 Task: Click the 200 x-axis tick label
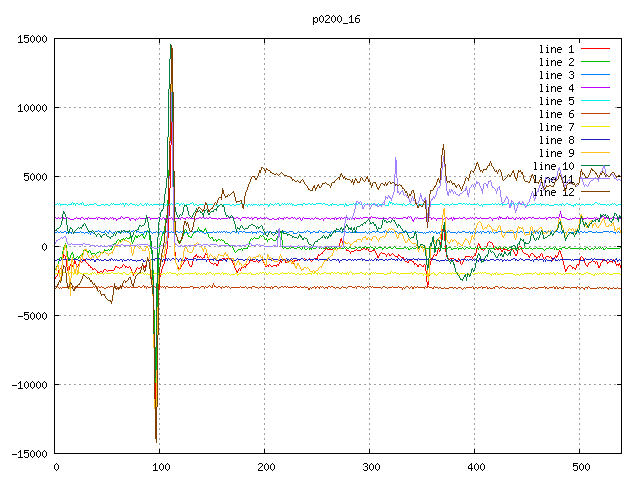[x=265, y=467]
